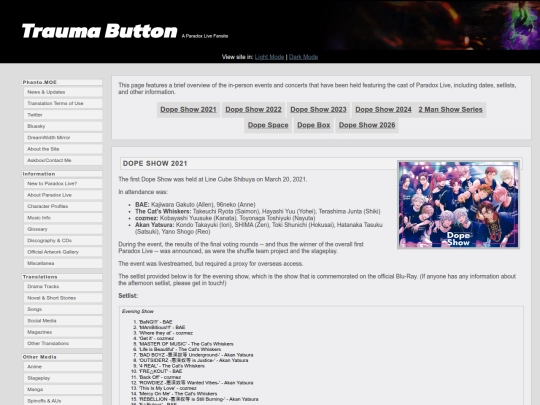Open the Bluesky sidebar link
This screenshot has width=540, height=405.
[x=63, y=126]
